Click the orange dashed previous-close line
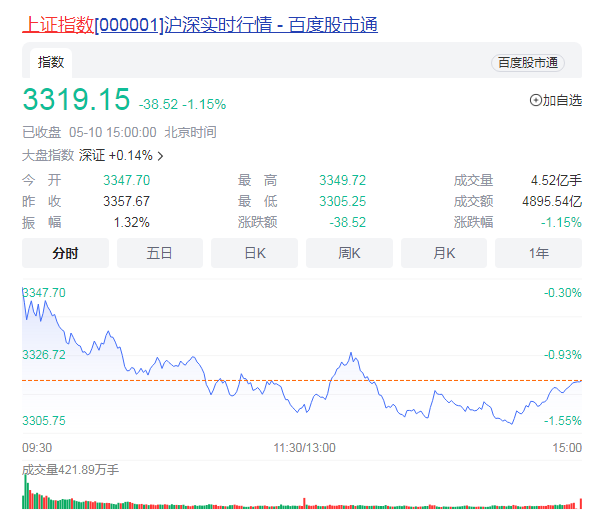Screen dimensions: 604x517 point(450,381)
